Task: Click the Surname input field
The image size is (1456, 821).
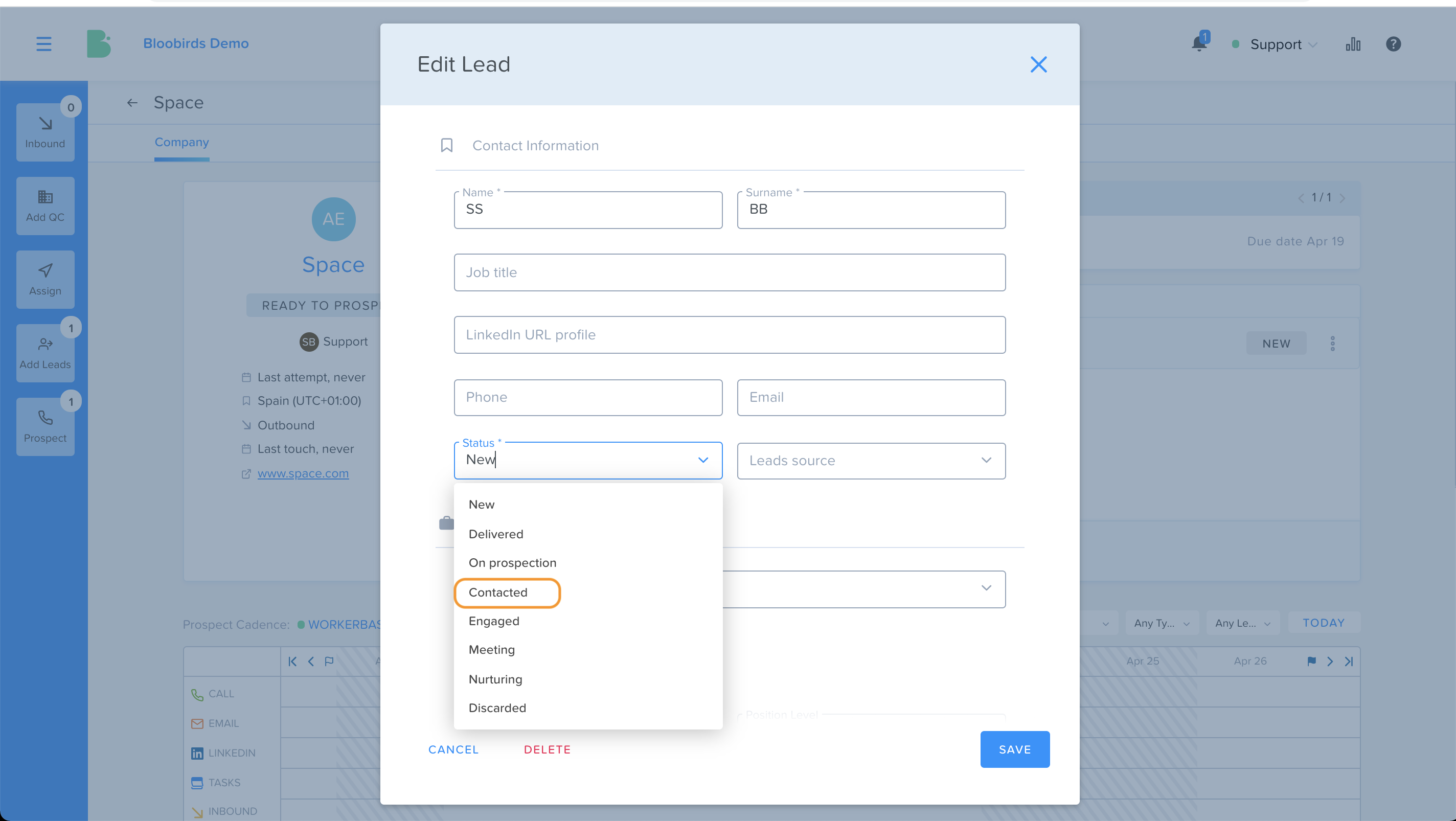Action: 871,210
